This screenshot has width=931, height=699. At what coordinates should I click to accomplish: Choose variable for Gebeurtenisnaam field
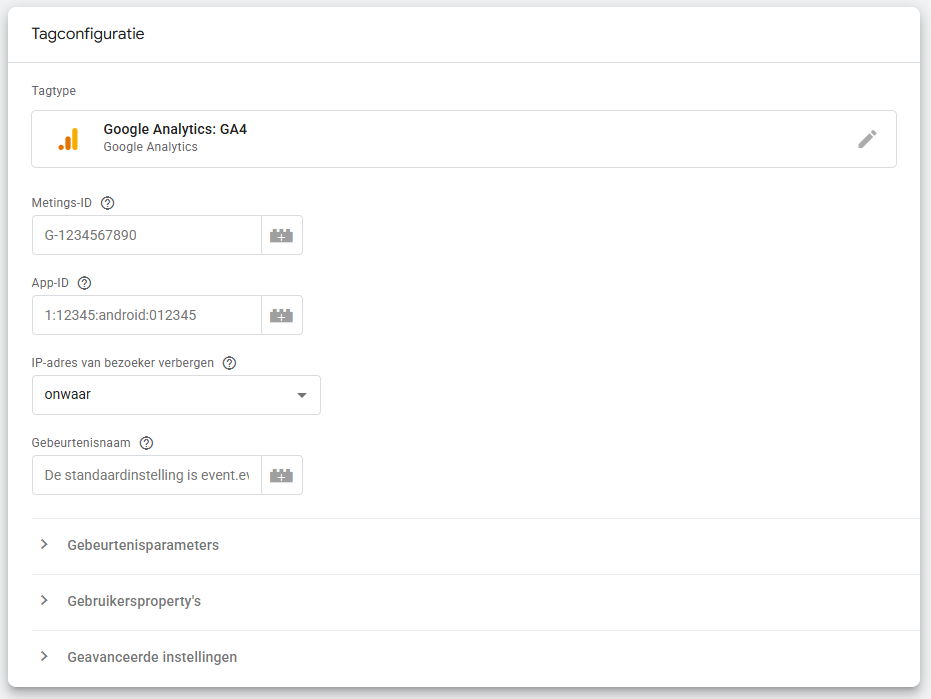click(281, 476)
